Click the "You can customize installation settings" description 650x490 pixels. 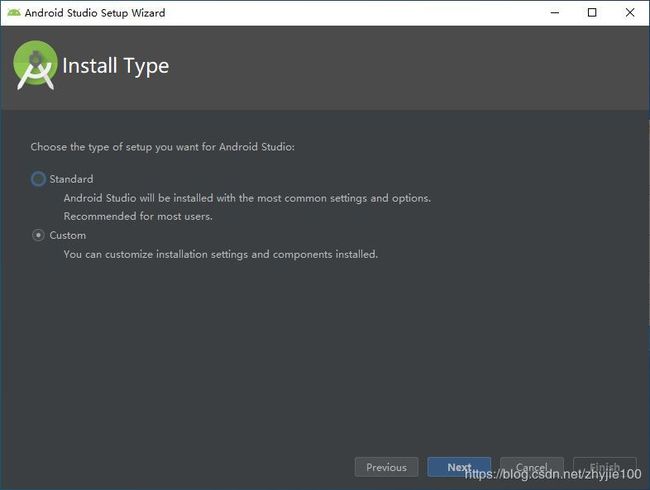[221, 254]
